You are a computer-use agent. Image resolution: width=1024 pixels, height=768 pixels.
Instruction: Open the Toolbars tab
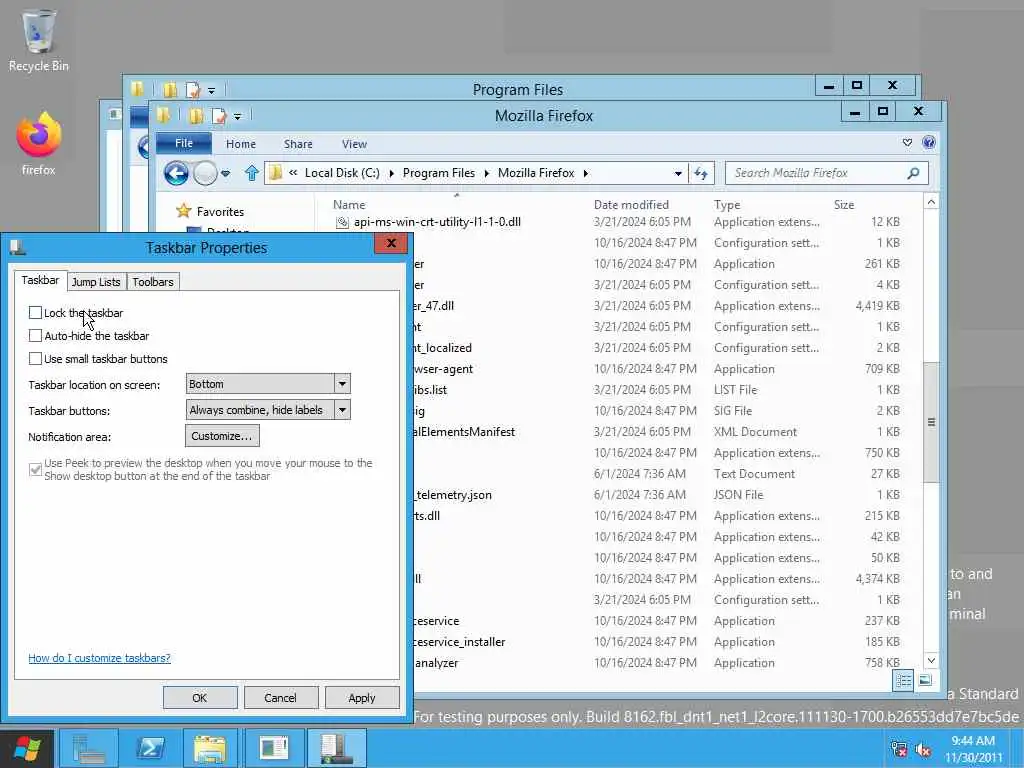pos(153,281)
